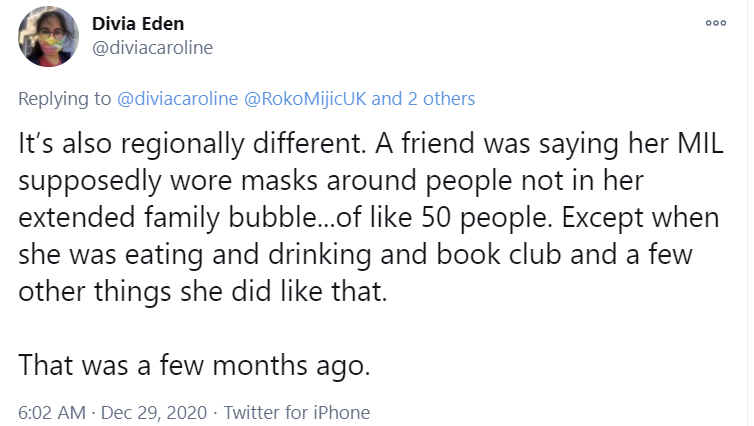Click the 6:02 AM timestamp
754x426 pixels.
[x=49, y=412]
